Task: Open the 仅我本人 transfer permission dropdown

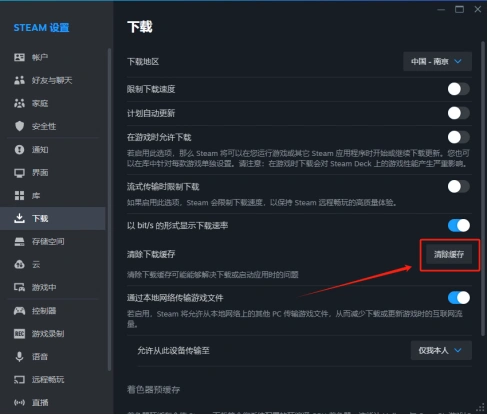Action: [x=441, y=350]
